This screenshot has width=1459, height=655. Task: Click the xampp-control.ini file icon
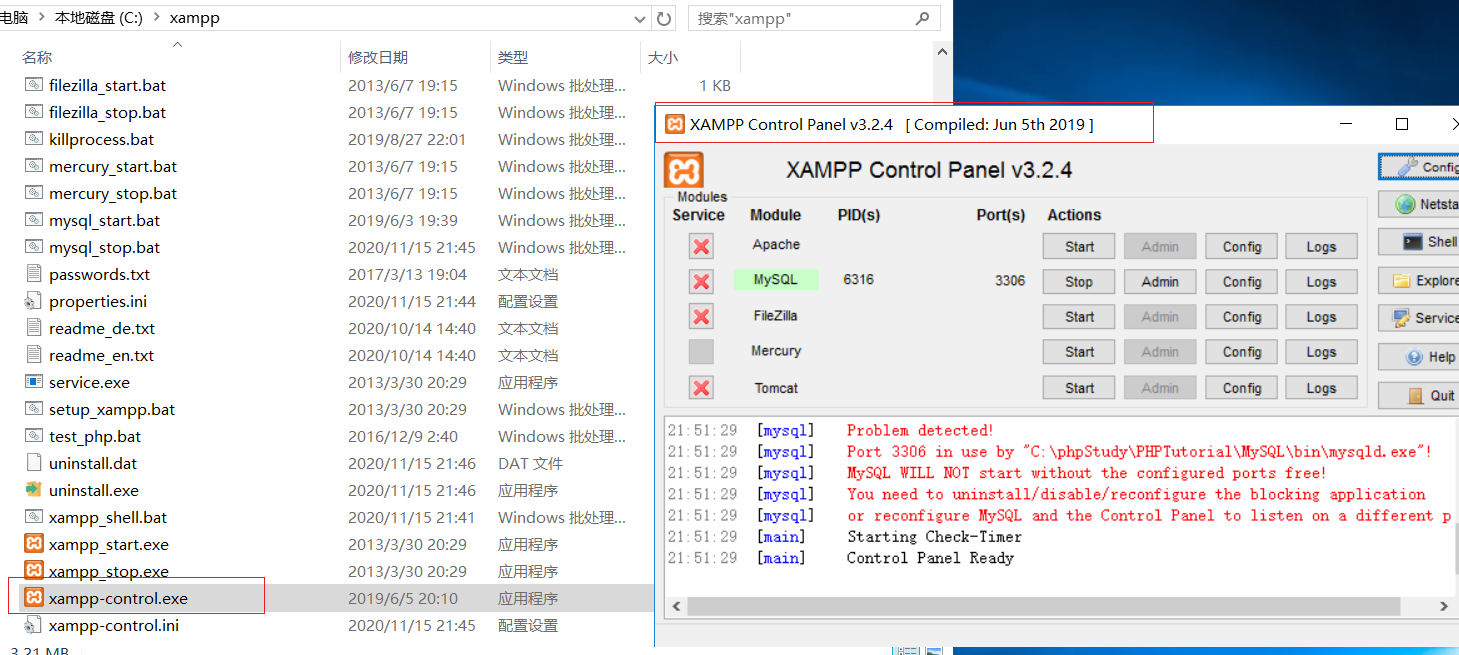click(34, 626)
